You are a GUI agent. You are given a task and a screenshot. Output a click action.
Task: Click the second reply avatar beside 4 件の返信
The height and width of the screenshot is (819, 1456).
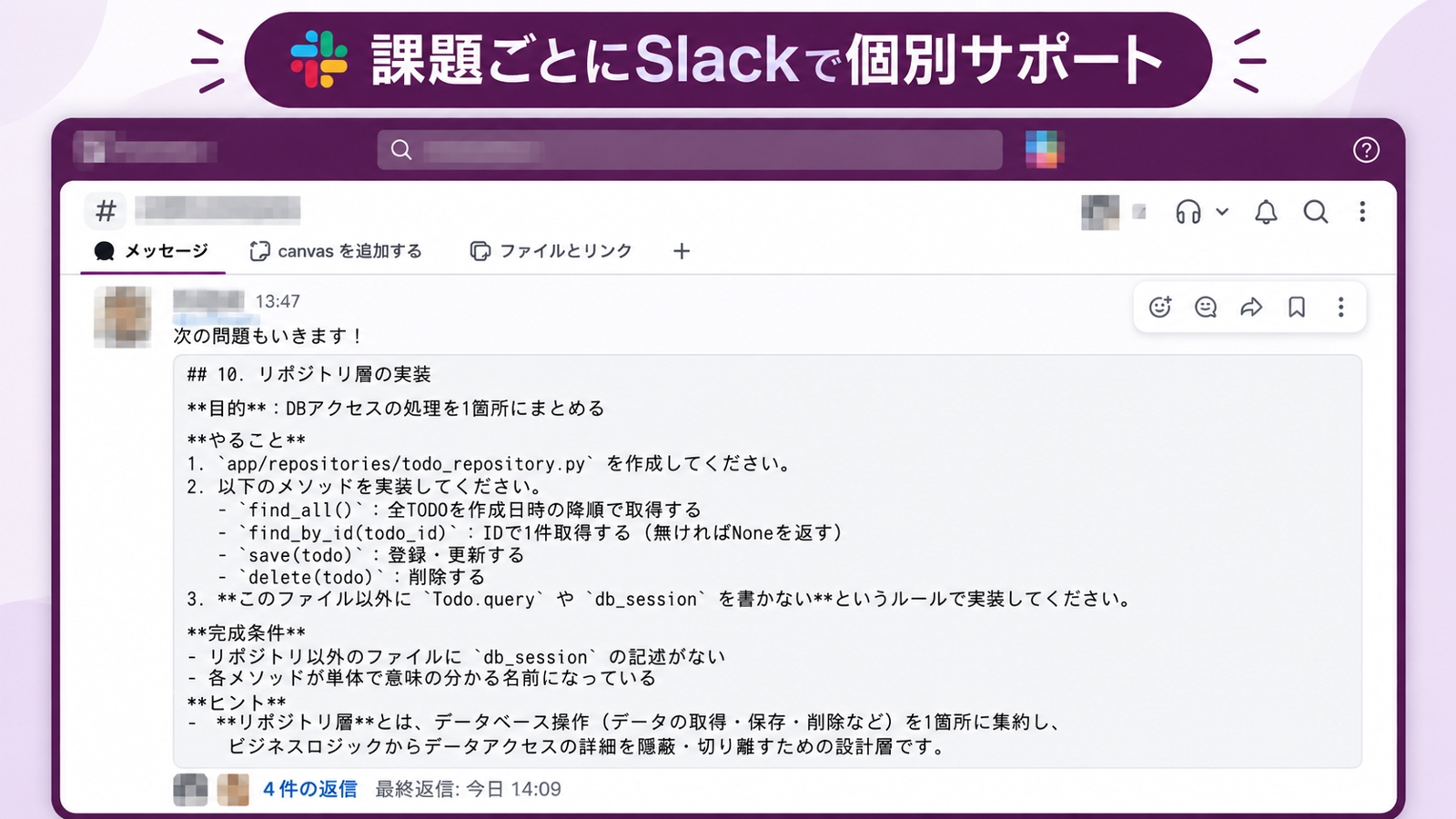[x=233, y=789]
